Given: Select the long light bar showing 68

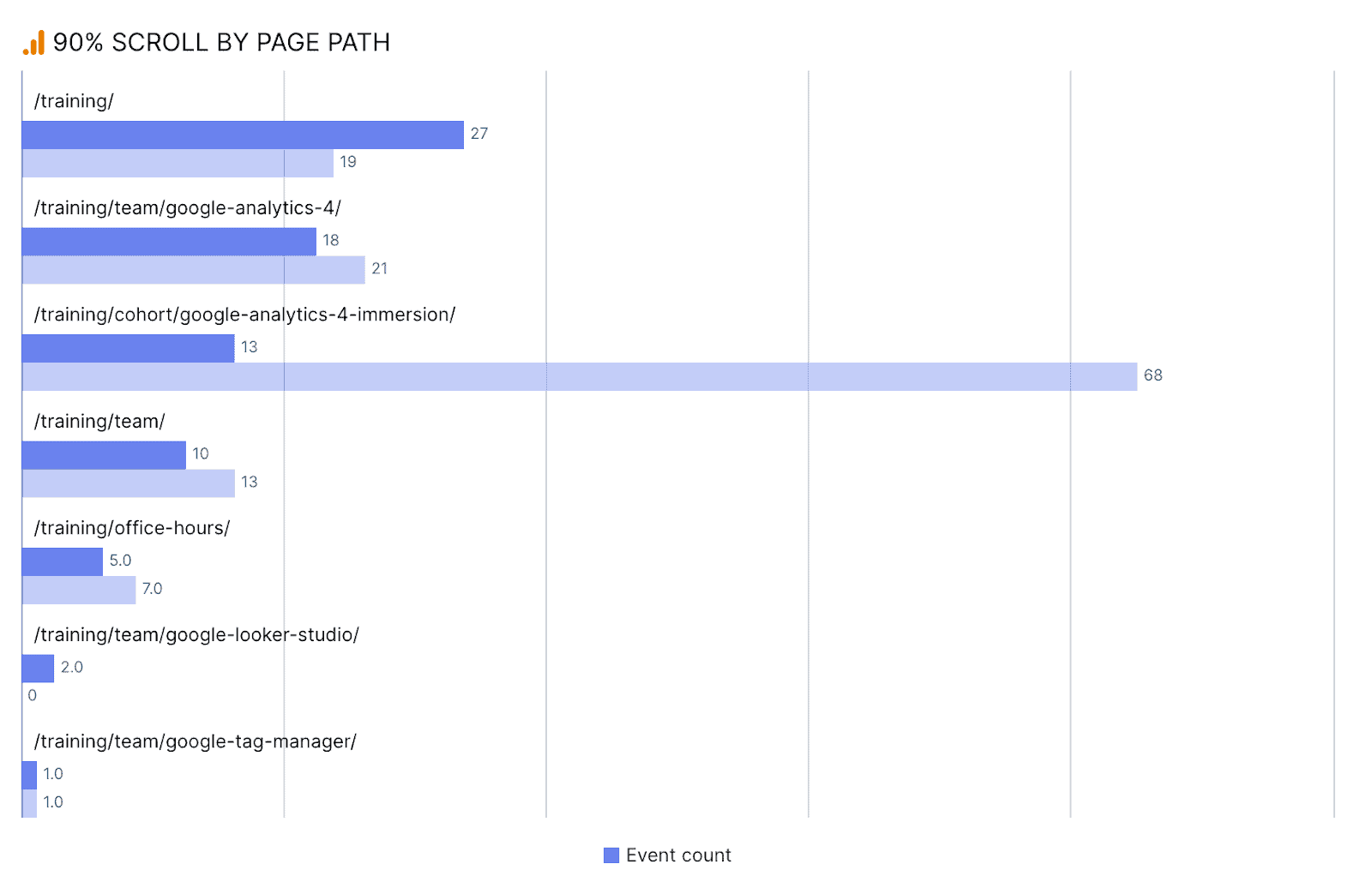Looking at the screenshot, I should (x=580, y=377).
